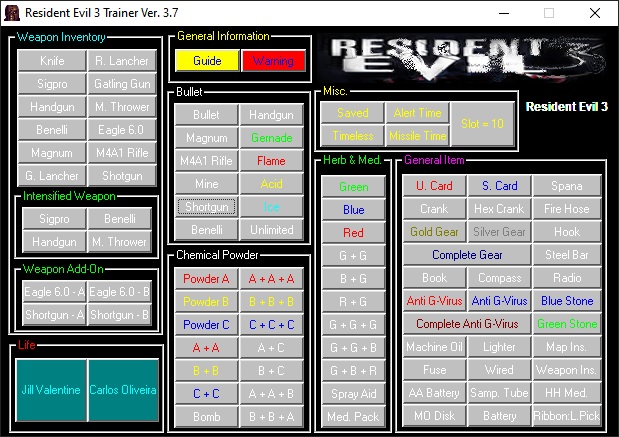Image resolution: width=619 pixels, height=437 pixels.
Task: Add the Gatling Gun weapon
Action: click(122, 84)
